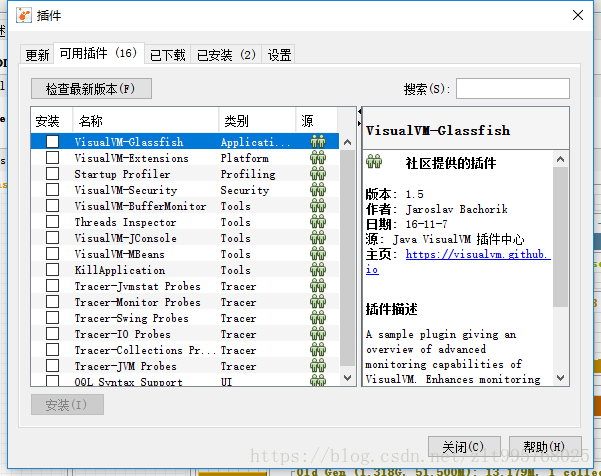The width and height of the screenshot is (601, 476).
Task: Open the visualvm.github.io homepage link
Action: (x=458, y=261)
